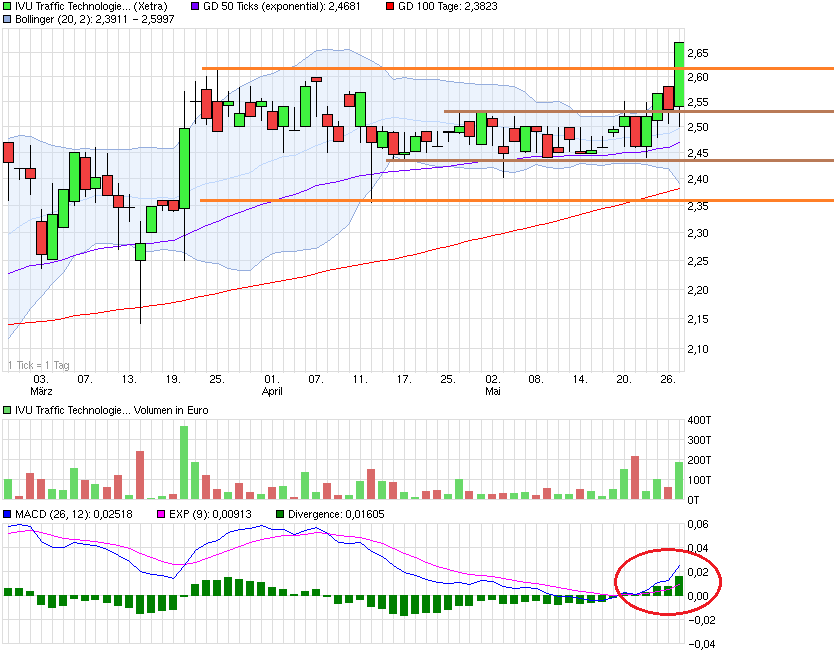Click the red GD 100 Tage legend square
This screenshot has width=834, height=652.
click(x=390, y=7)
